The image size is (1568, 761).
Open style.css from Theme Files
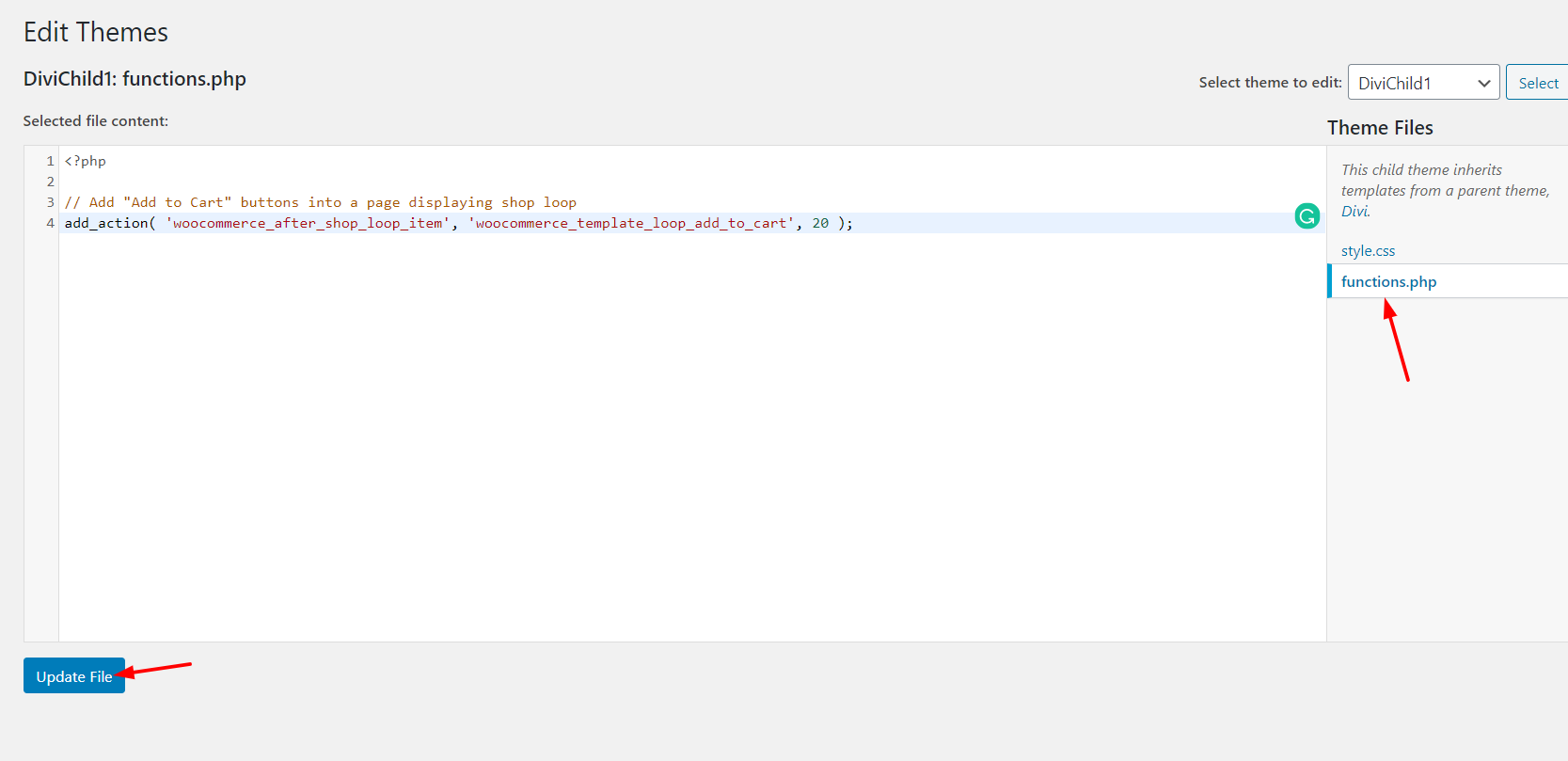pyautogui.click(x=1368, y=250)
